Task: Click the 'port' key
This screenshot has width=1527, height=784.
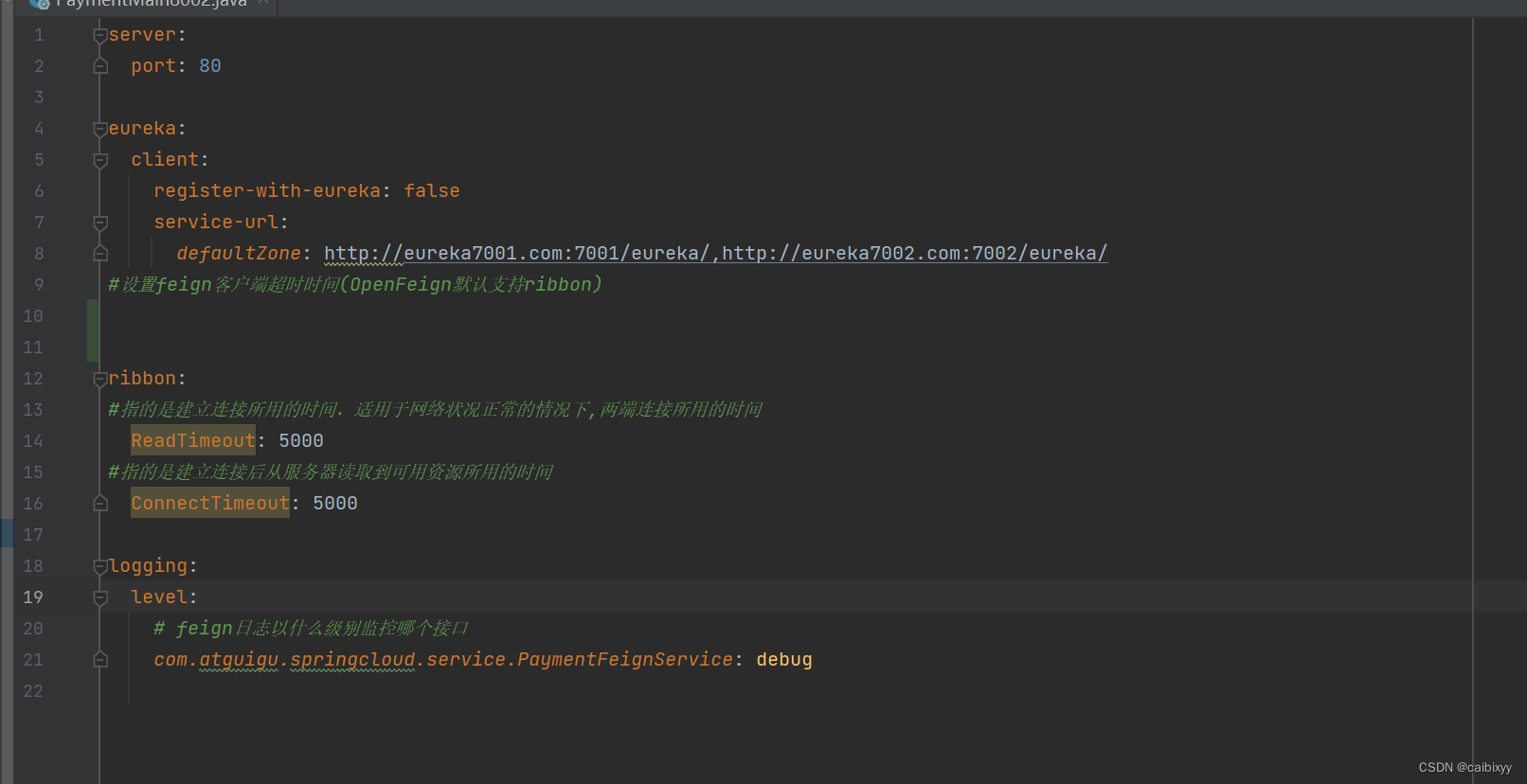Action: coord(153,66)
